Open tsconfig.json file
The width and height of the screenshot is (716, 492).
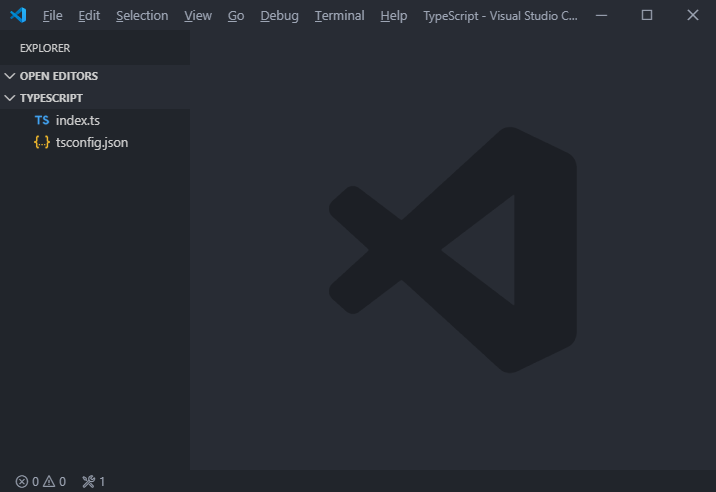point(95,142)
